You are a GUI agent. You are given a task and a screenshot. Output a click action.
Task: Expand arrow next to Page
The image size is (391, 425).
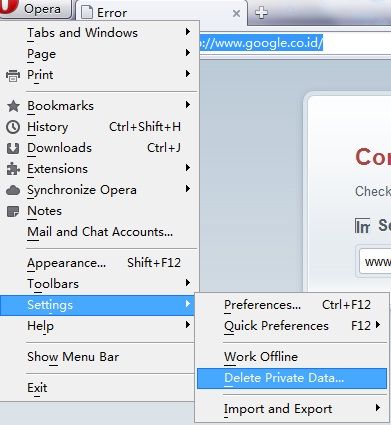[188, 53]
